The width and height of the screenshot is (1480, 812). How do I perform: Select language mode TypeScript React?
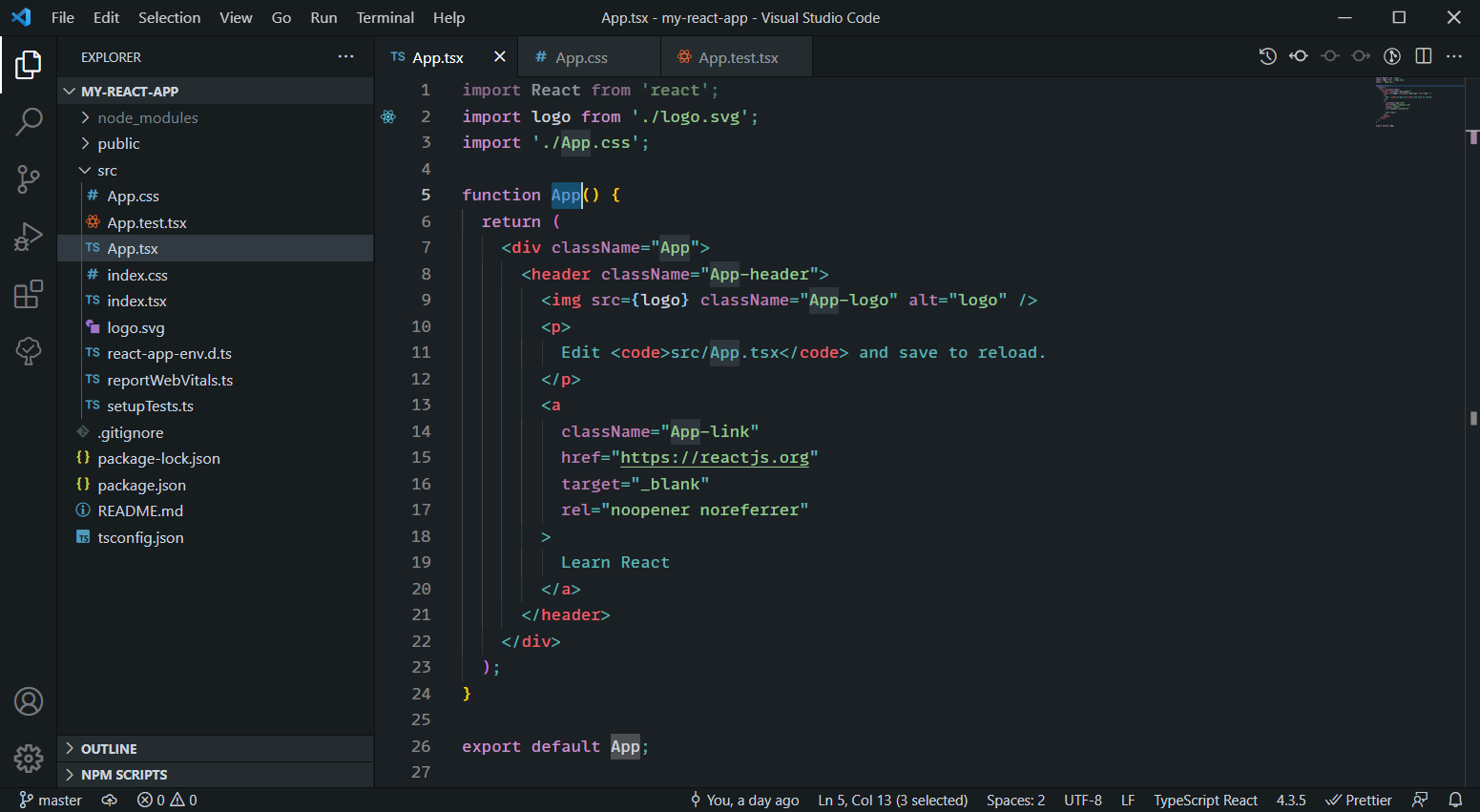pos(1205,801)
